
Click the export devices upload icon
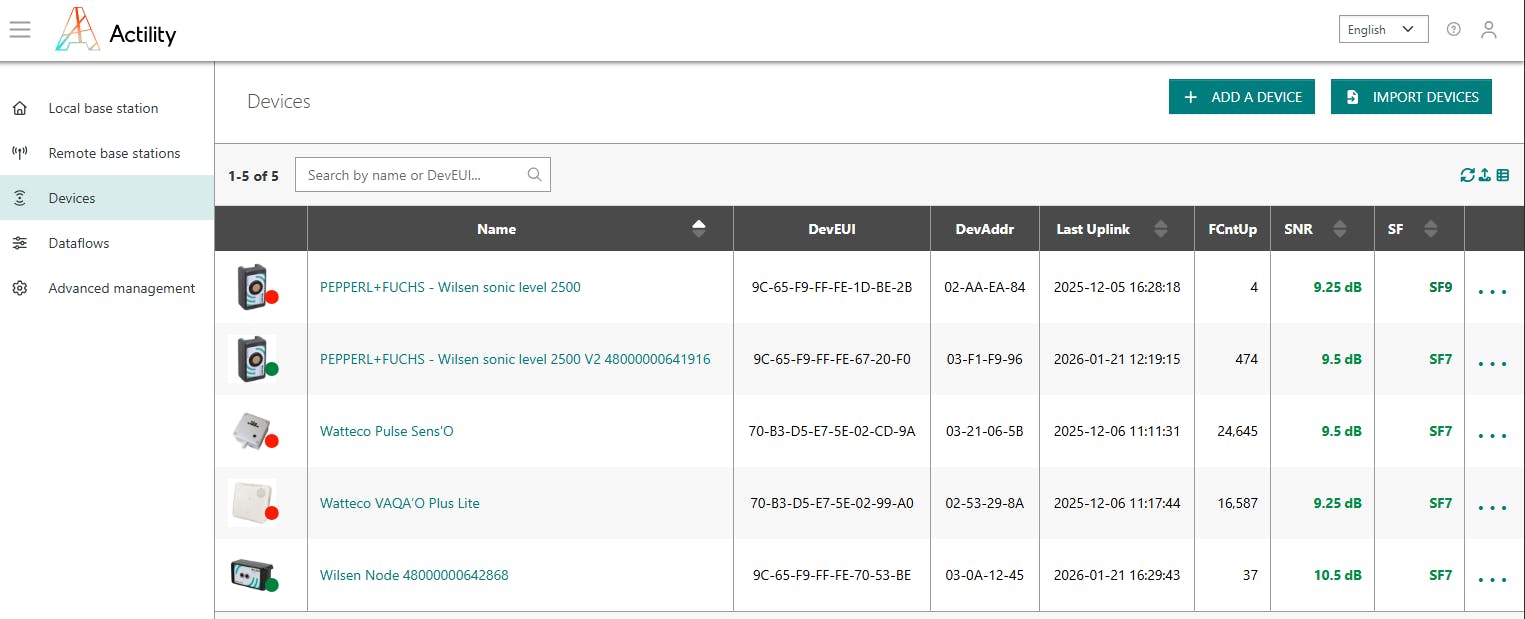tap(1485, 175)
